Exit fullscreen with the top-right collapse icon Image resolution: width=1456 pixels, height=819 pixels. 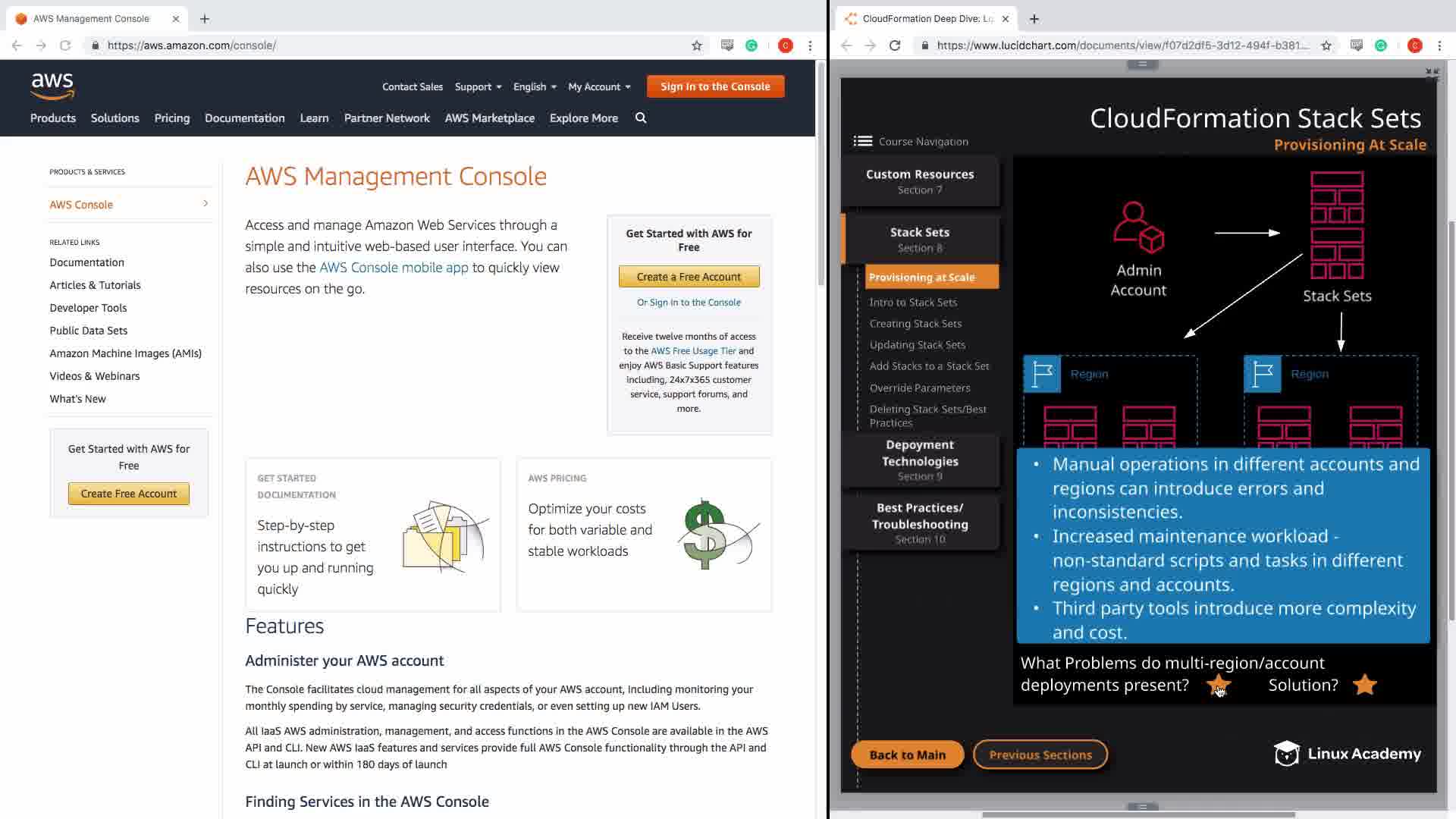tap(1431, 74)
